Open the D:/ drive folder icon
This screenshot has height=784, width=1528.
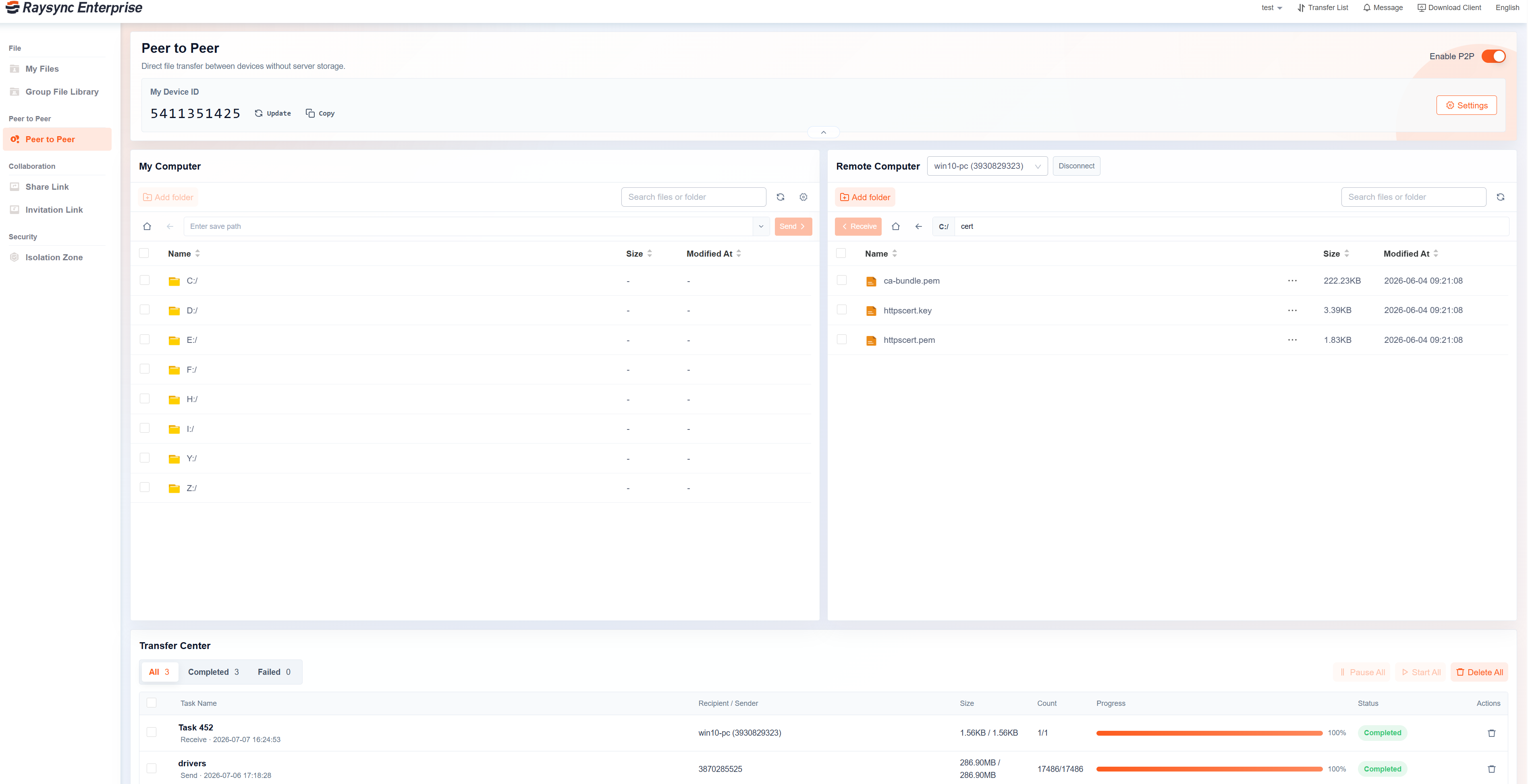click(x=174, y=311)
